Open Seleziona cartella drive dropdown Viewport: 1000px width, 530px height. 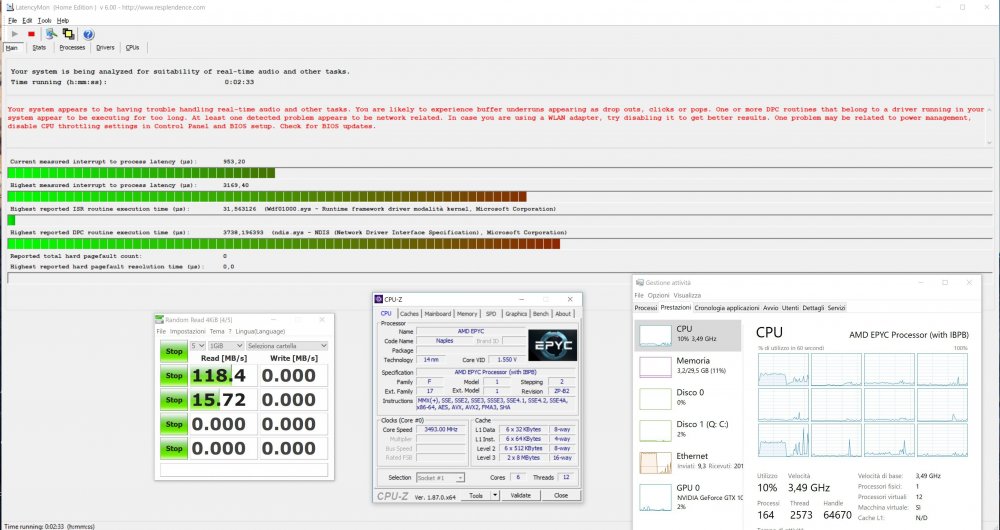pos(287,346)
